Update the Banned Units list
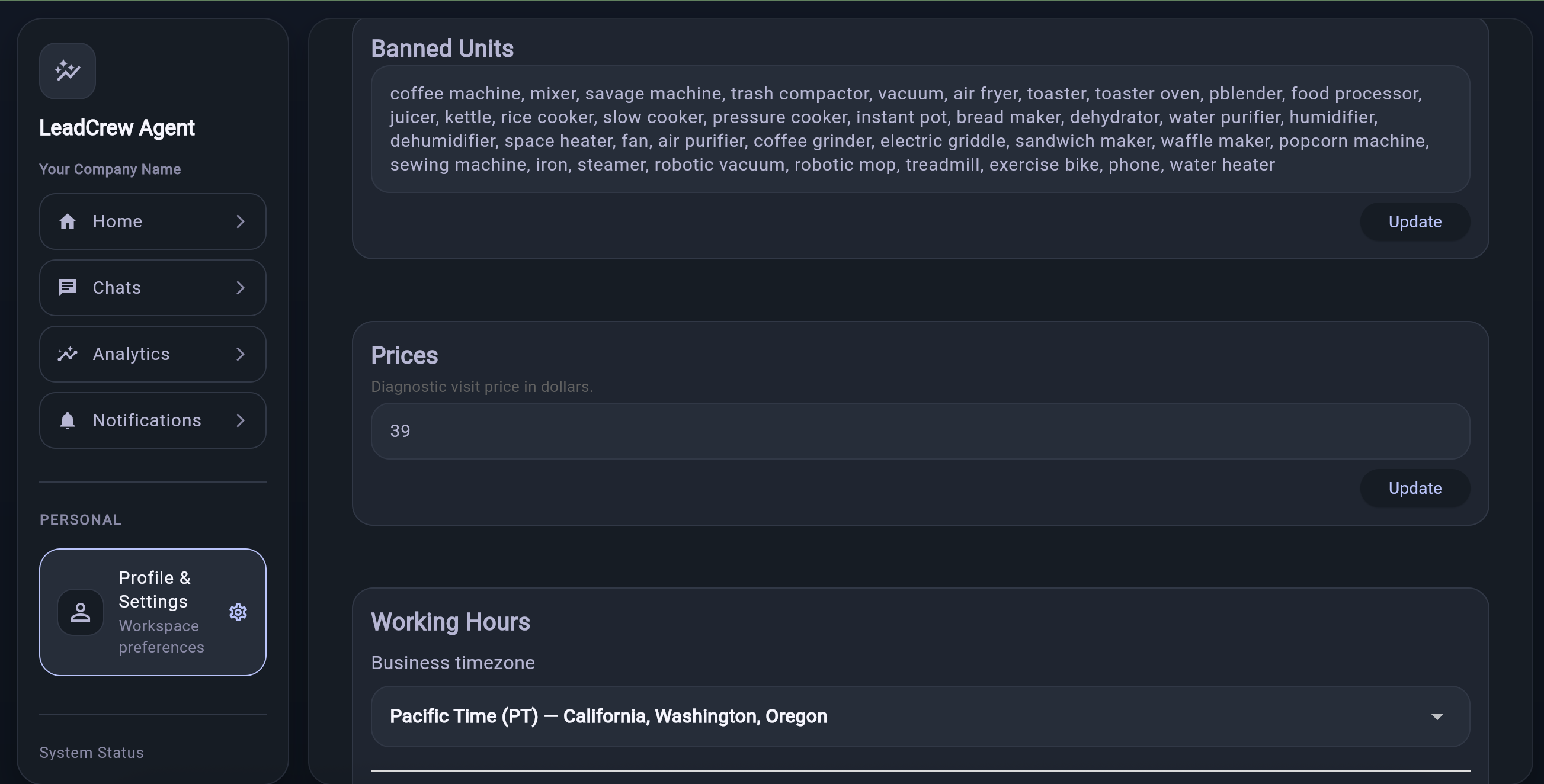The width and height of the screenshot is (1544, 784). [x=1414, y=221]
